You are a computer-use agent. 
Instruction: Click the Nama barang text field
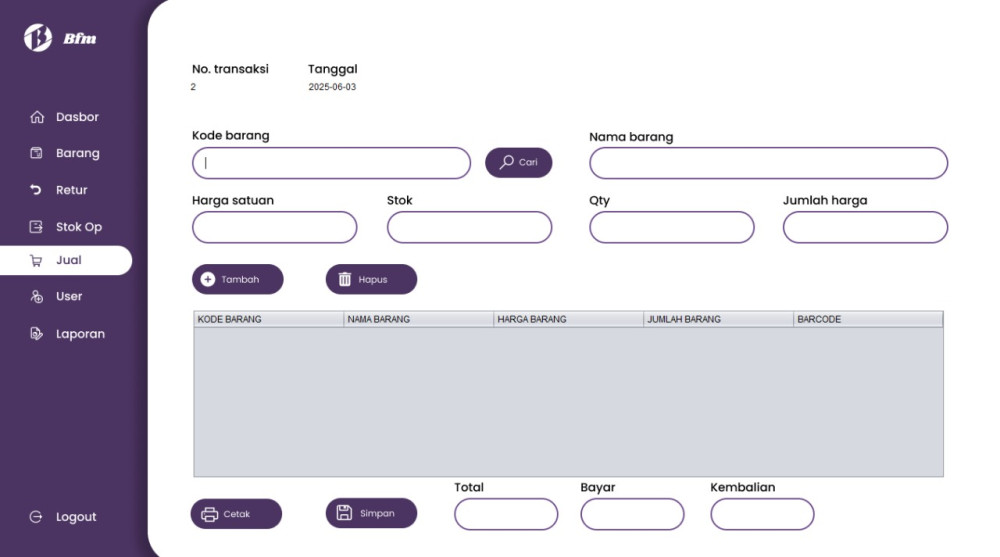(x=768, y=163)
